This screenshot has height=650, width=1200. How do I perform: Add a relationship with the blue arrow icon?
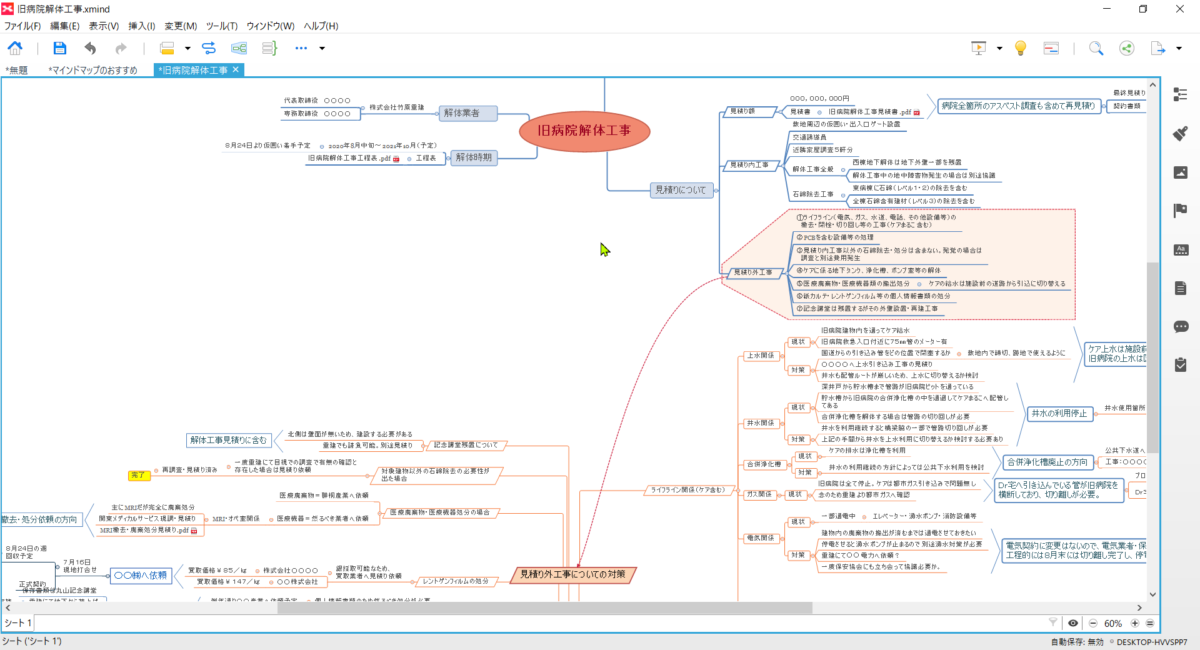tap(210, 48)
